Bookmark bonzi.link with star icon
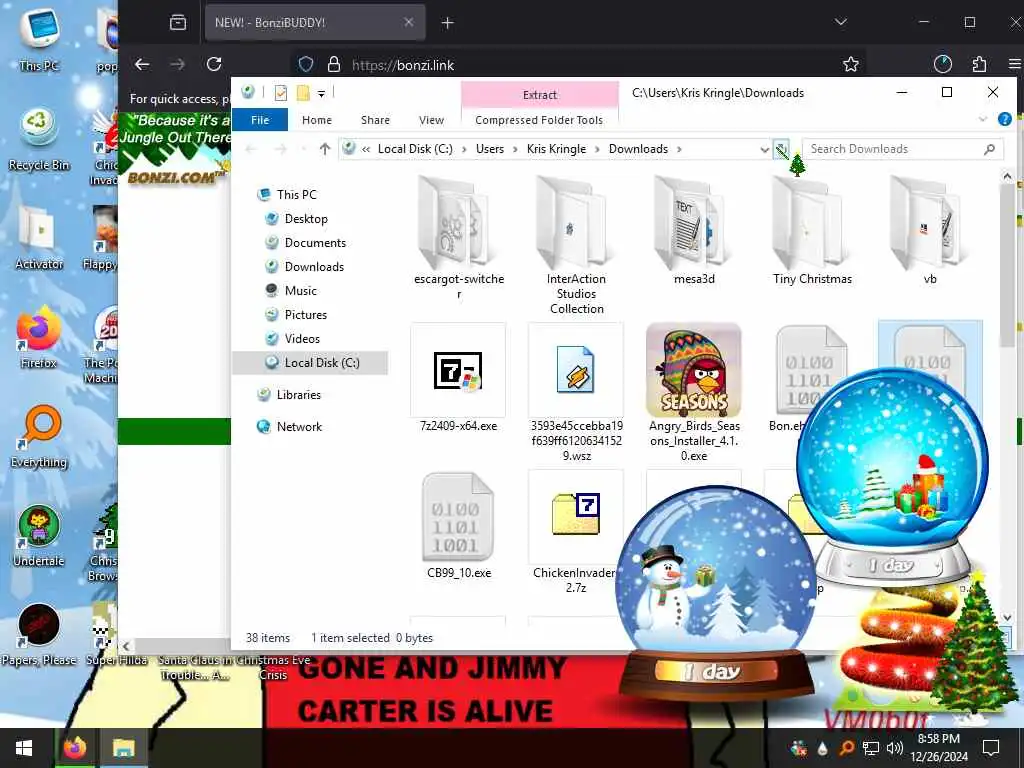The image size is (1024, 768). tap(850, 64)
